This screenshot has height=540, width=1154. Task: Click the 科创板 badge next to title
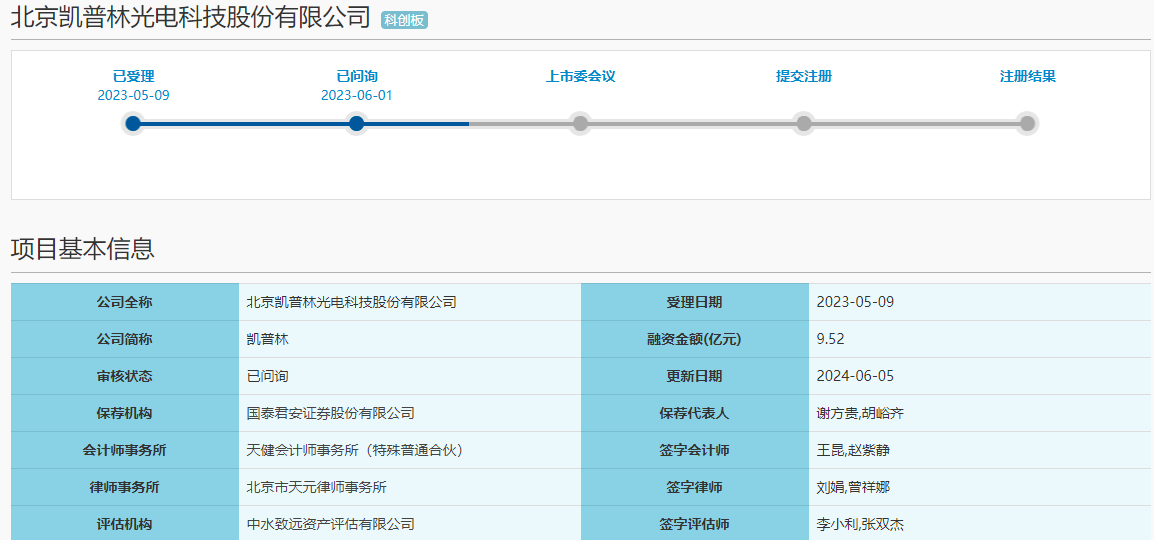[x=404, y=20]
